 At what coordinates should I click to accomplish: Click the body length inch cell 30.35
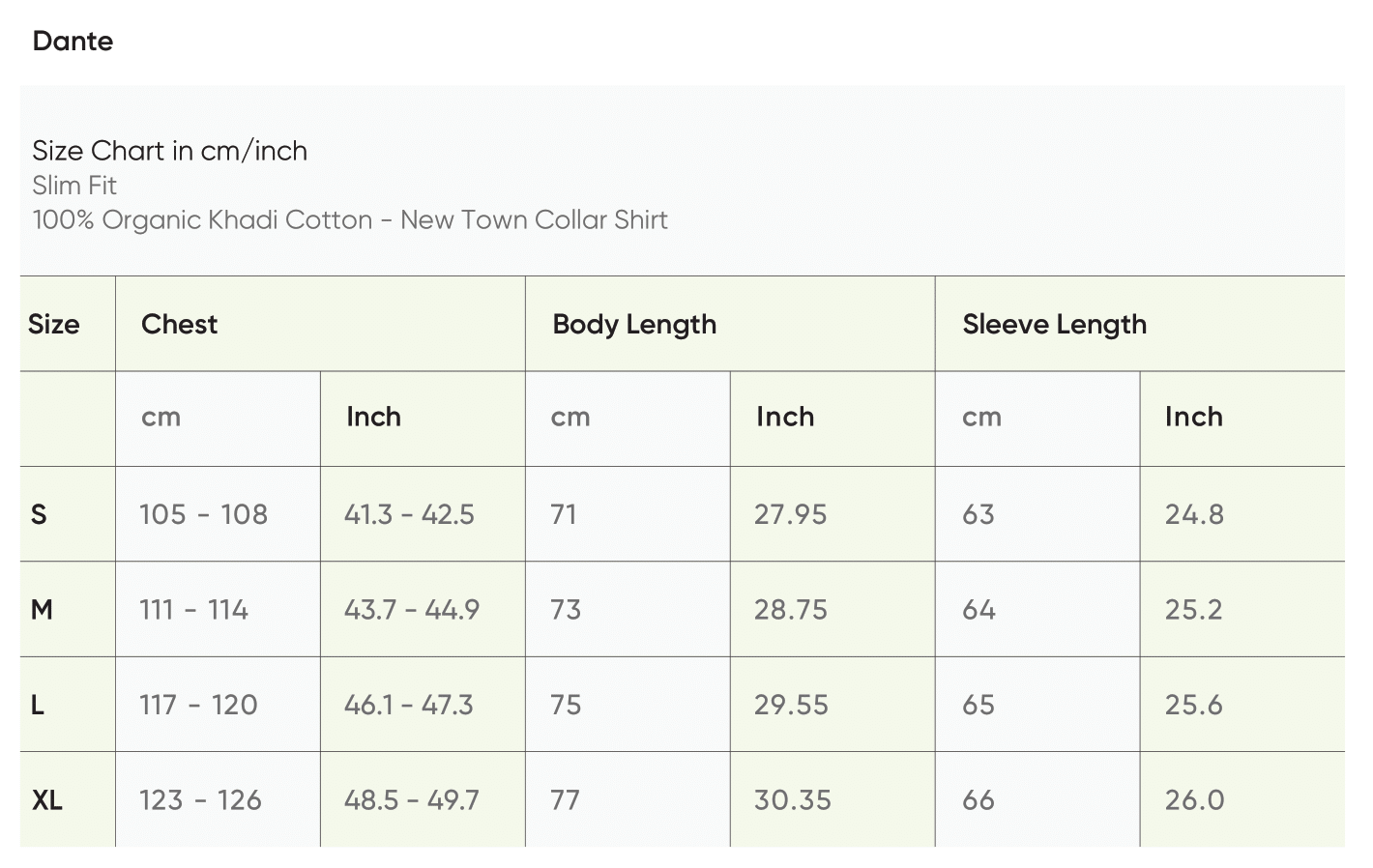[x=793, y=800]
